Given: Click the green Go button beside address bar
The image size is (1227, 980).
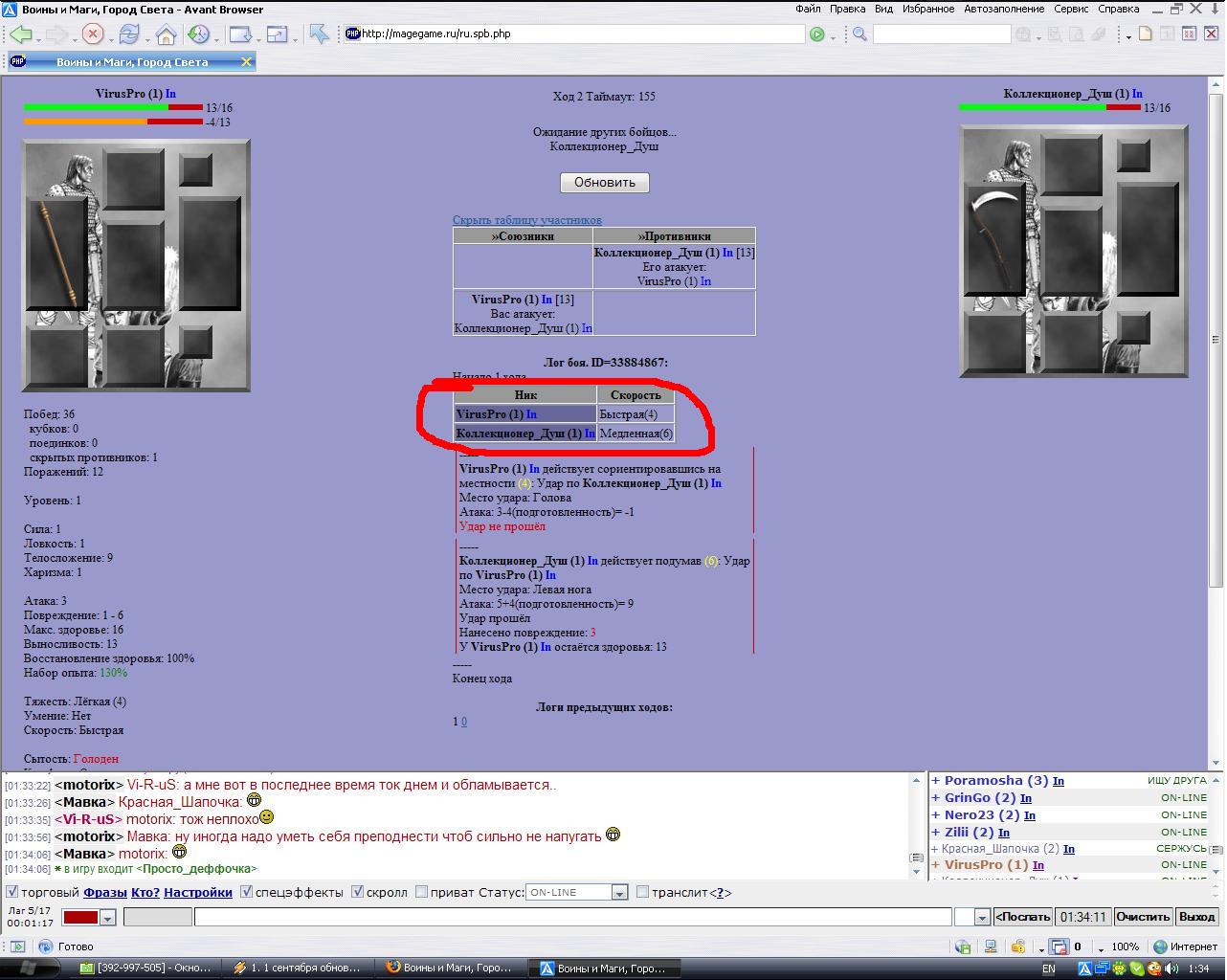Looking at the screenshot, I should [816, 34].
